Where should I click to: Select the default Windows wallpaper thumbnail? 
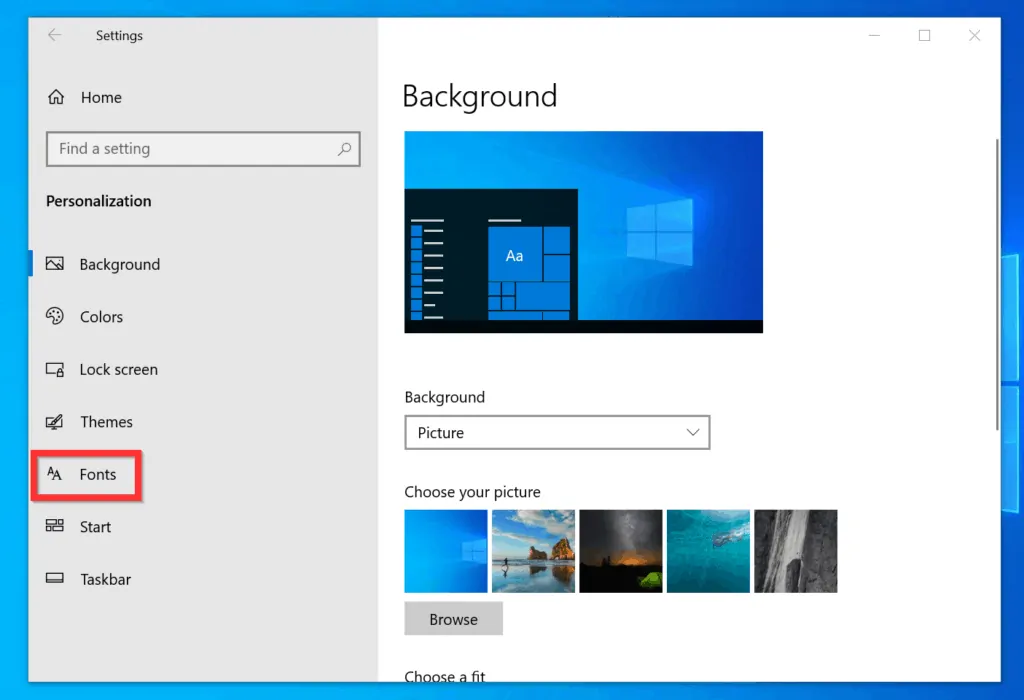pyautogui.click(x=445, y=551)
